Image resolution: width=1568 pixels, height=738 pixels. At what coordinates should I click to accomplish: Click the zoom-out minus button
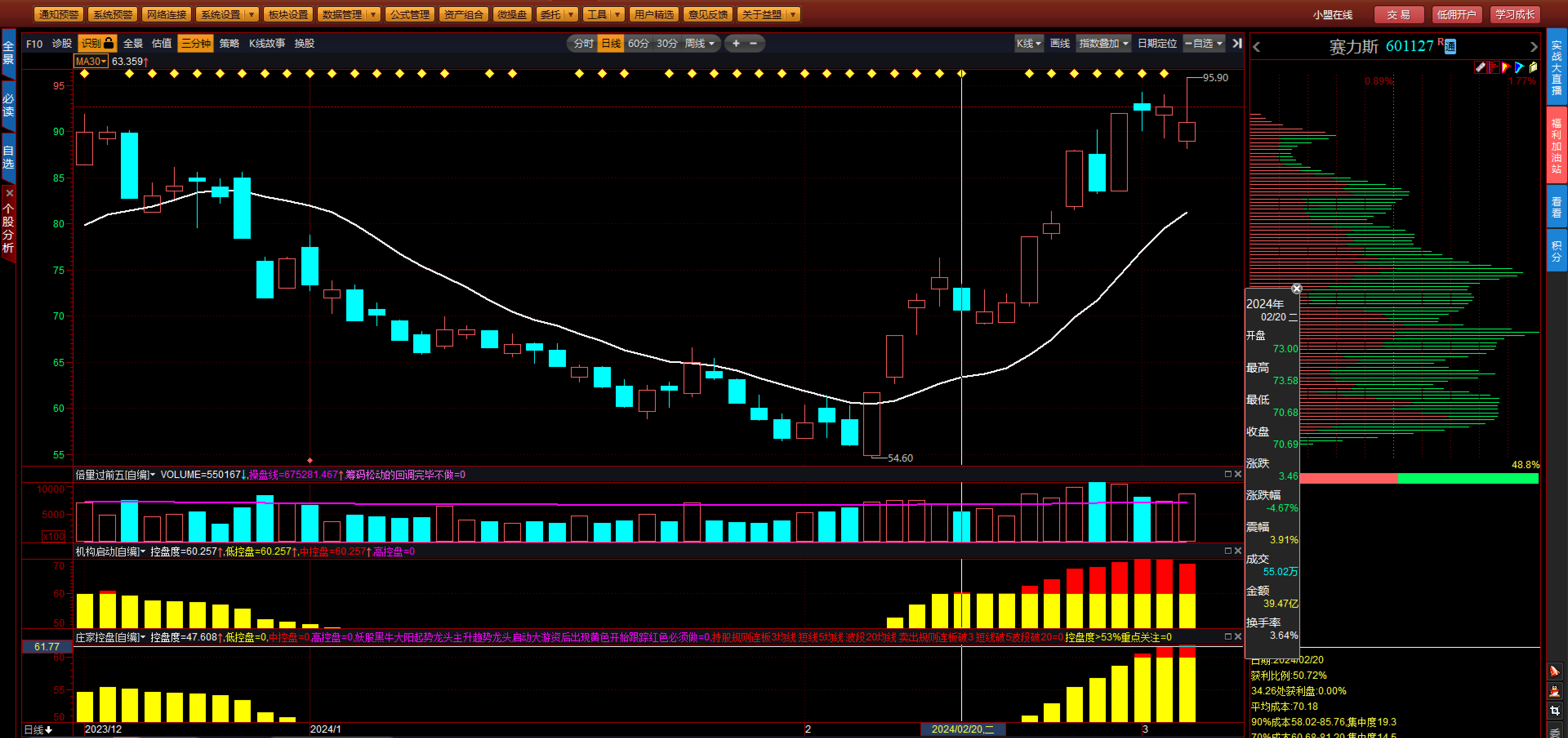(753, 43)
